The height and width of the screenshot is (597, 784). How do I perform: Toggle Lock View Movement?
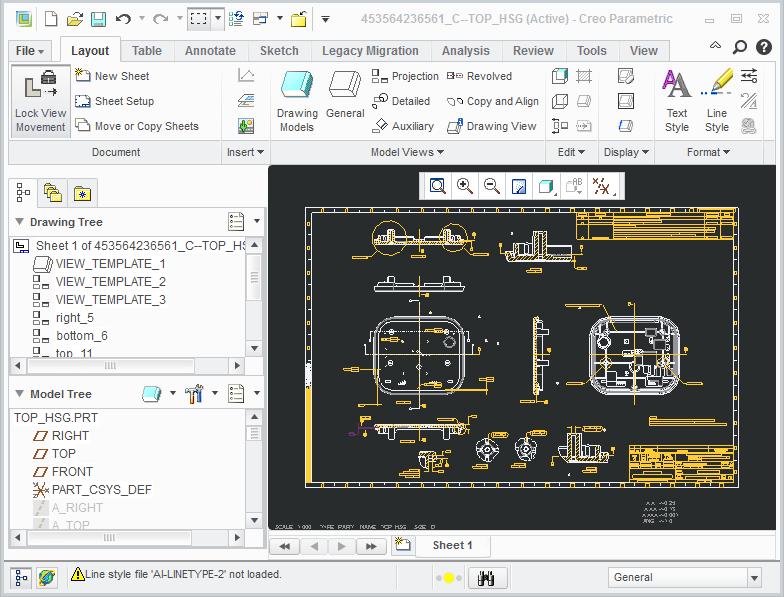[40, 102]
